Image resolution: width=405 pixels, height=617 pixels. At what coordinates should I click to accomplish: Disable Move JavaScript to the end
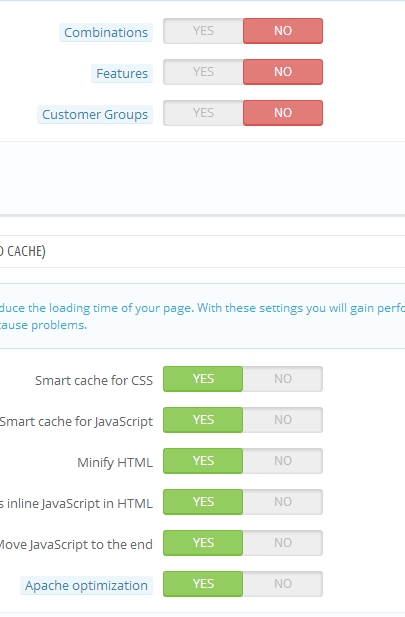coord(283,543)
